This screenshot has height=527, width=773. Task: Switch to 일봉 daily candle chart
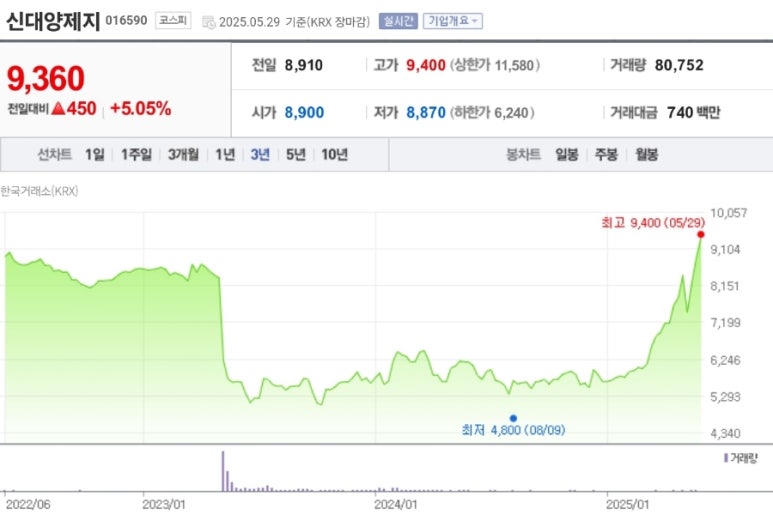point(566,154)
